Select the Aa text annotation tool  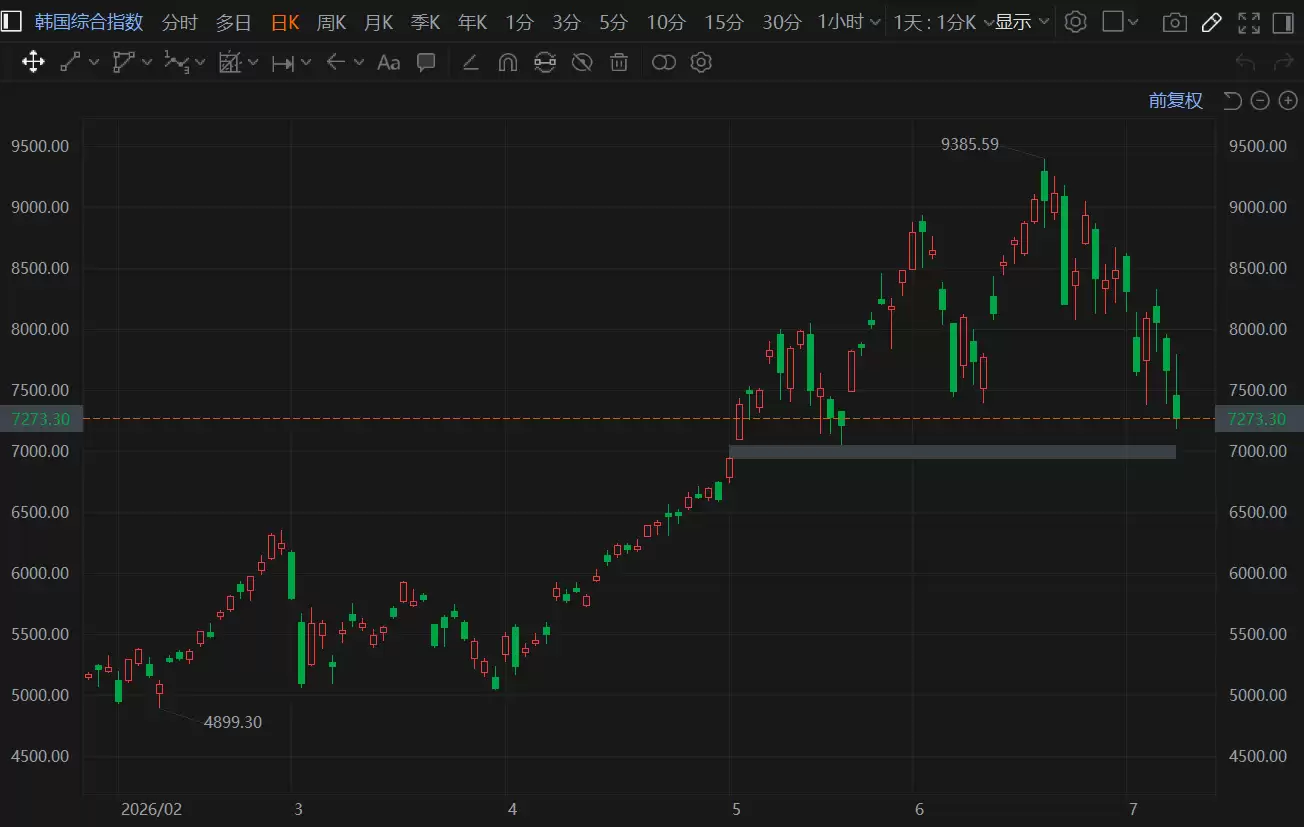click(388, 63)
